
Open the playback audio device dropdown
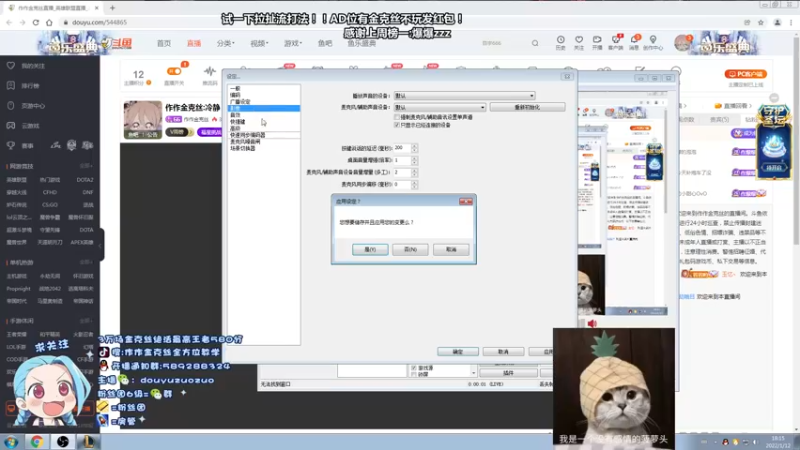click(x=464, y=95)
